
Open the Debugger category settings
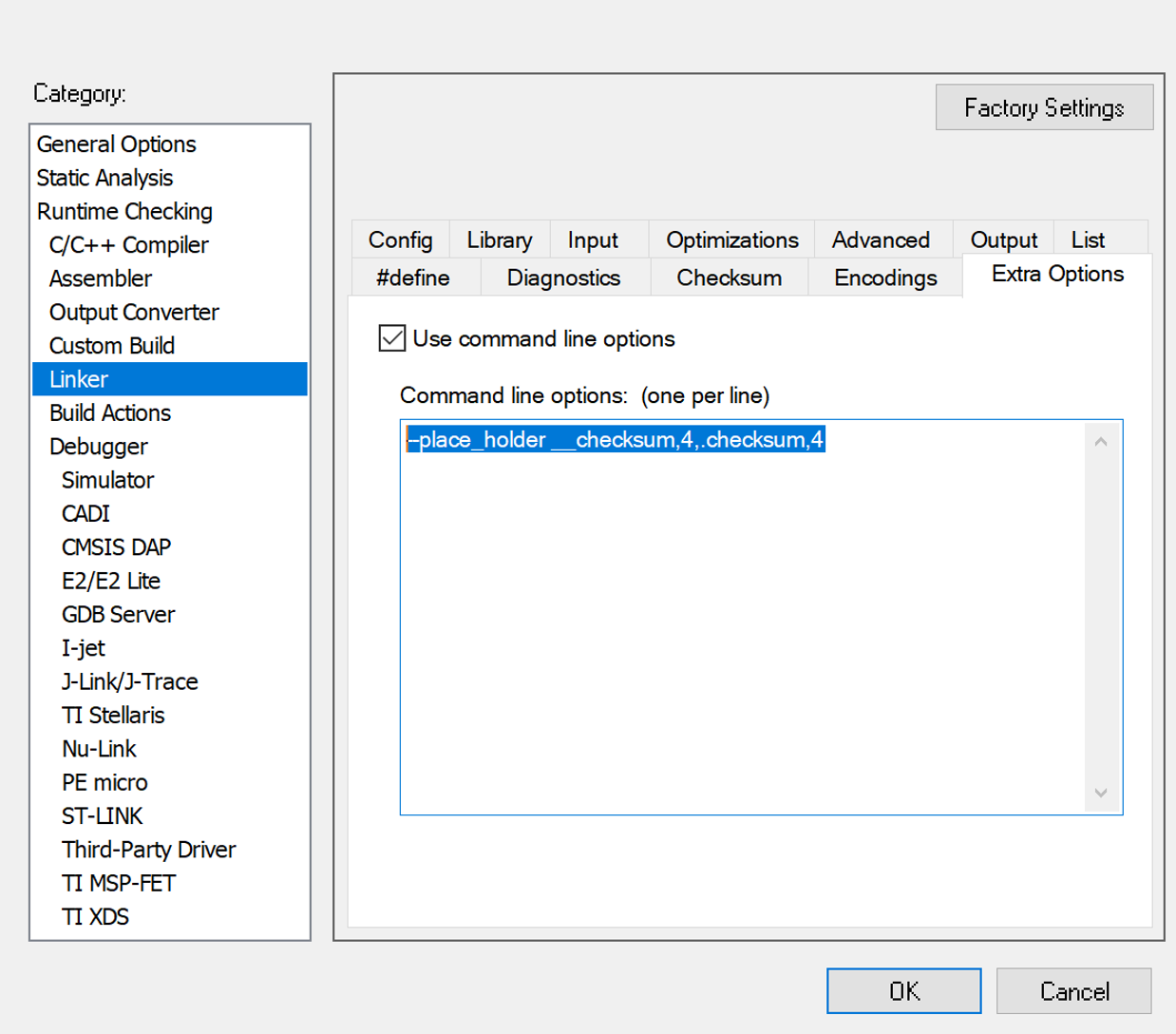tap(98, 446)
